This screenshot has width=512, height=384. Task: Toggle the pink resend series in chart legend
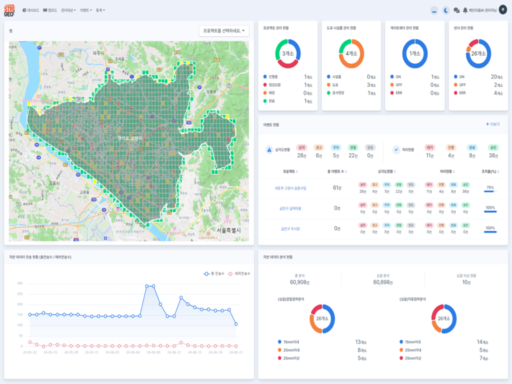(x=239, y=274)
